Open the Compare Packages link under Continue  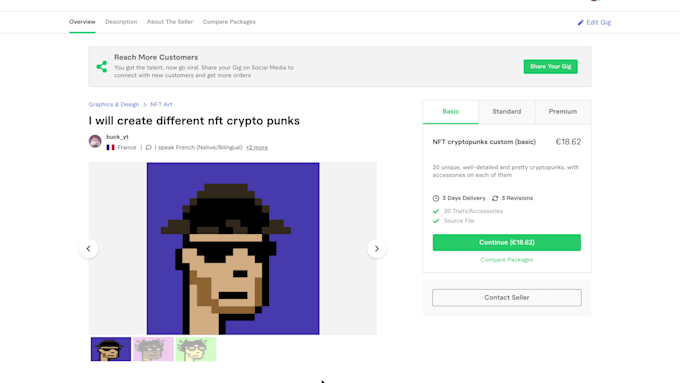[507, 260]
